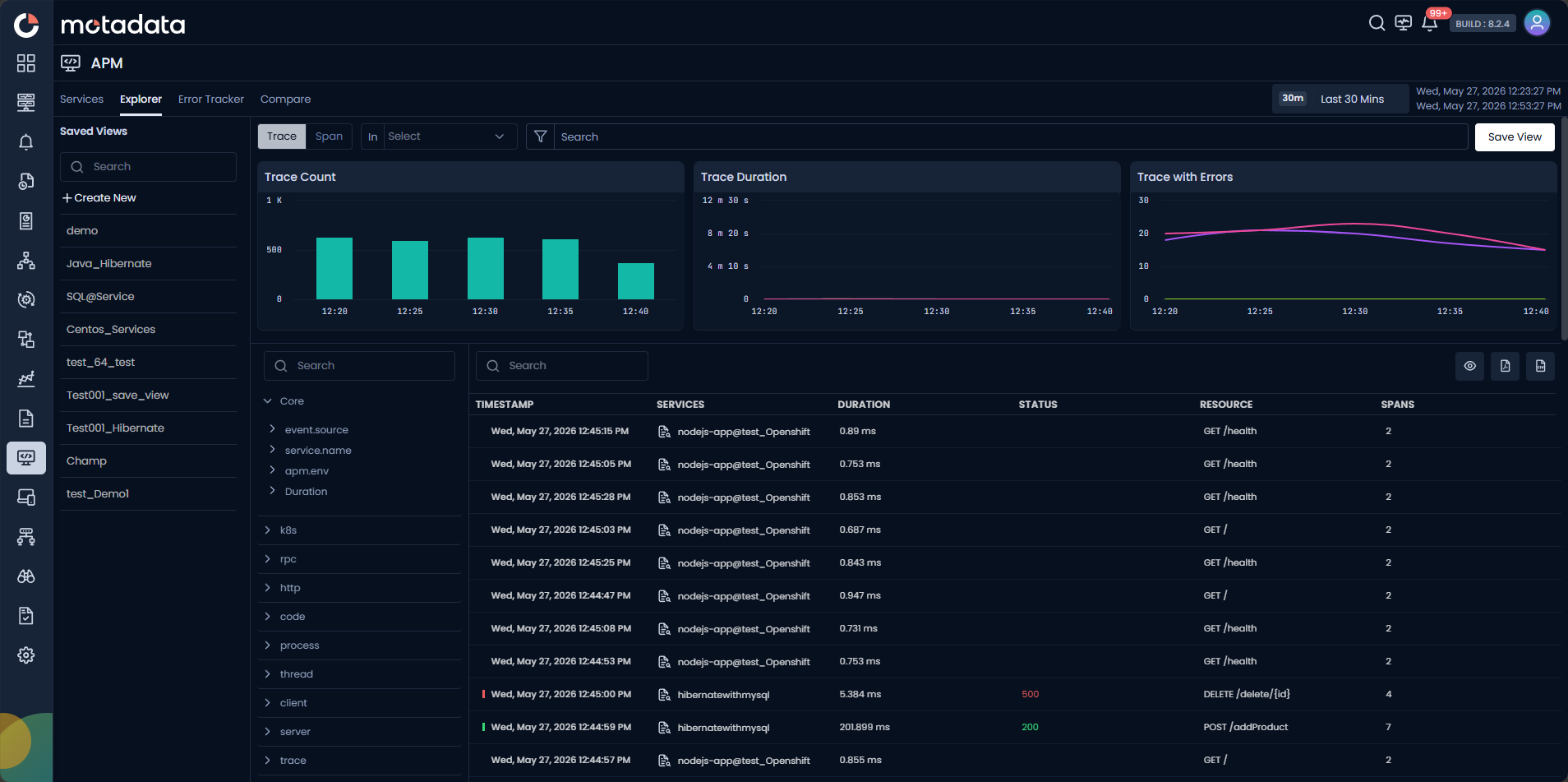Click the Save View button

[1515, 137]
